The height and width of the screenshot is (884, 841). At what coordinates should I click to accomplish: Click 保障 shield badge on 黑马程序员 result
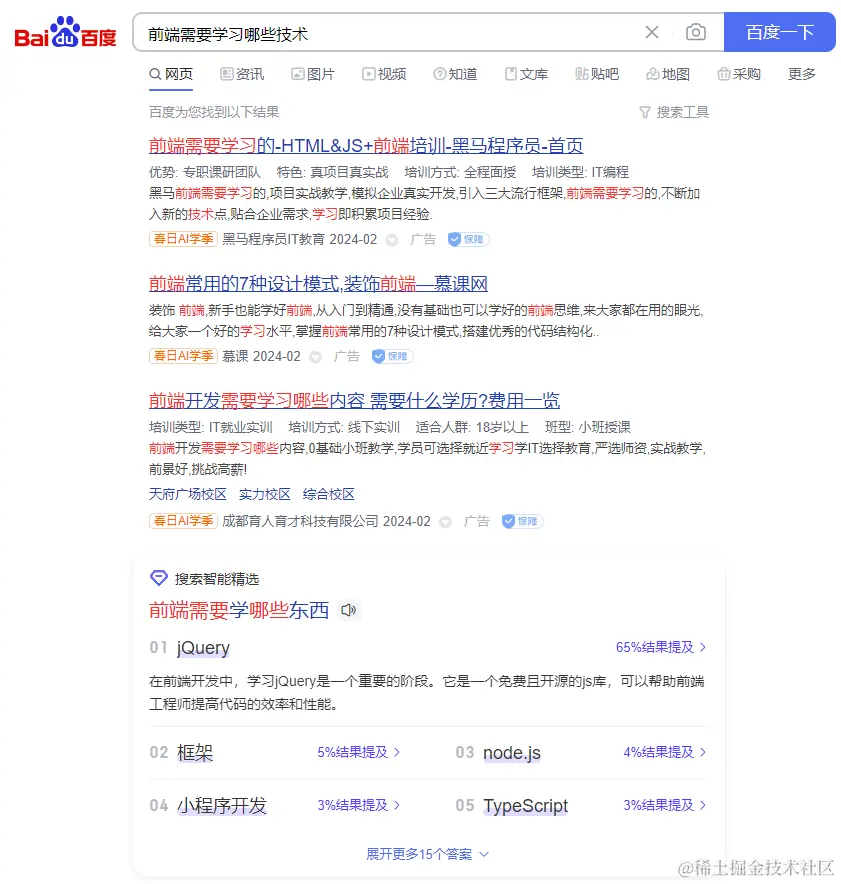(x=468, y=240)
